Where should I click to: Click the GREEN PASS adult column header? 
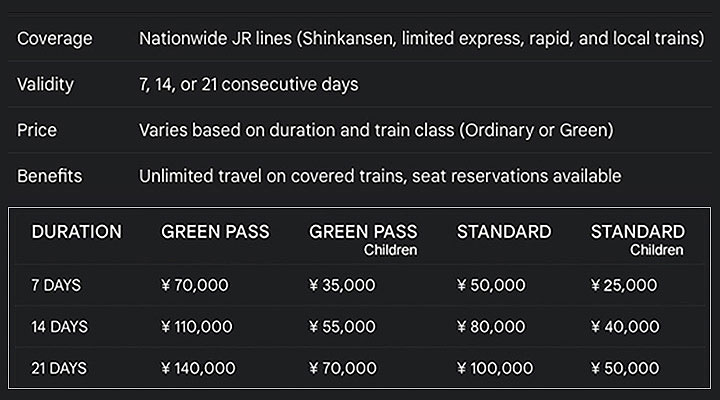(x=215, y=232)
